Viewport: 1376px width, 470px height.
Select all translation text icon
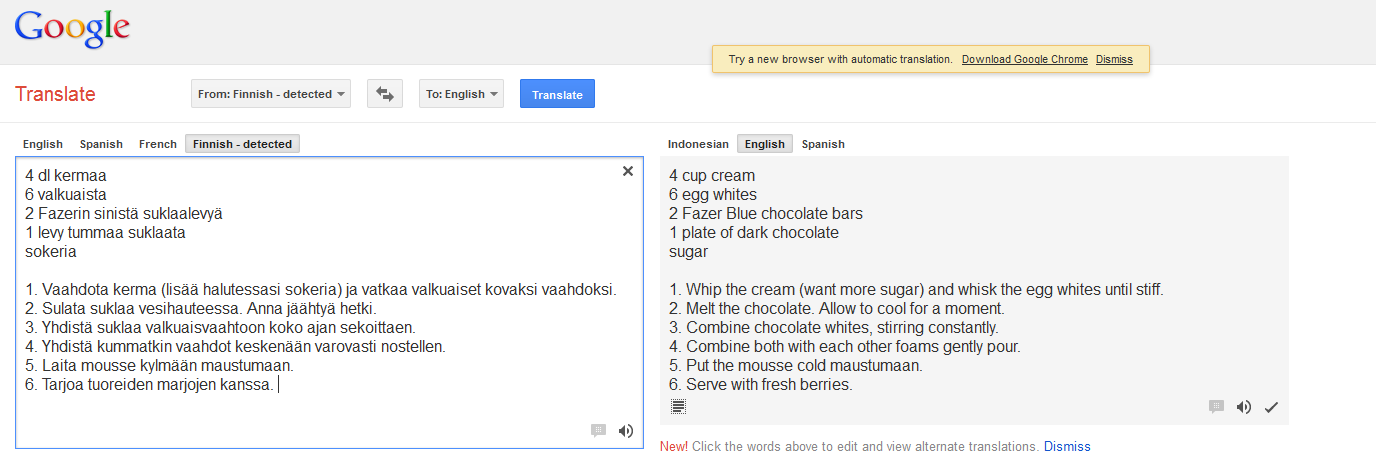tap(678, 406)
